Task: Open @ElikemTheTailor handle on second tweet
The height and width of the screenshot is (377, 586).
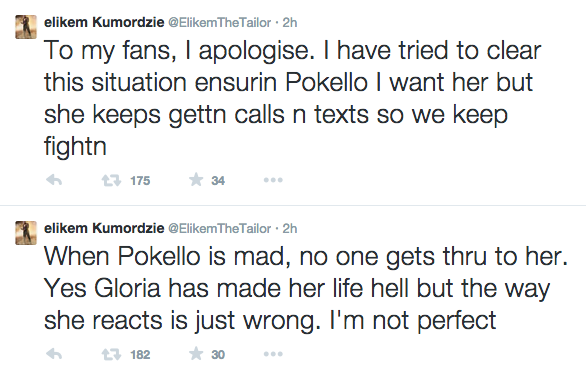Action: [219, 229]
